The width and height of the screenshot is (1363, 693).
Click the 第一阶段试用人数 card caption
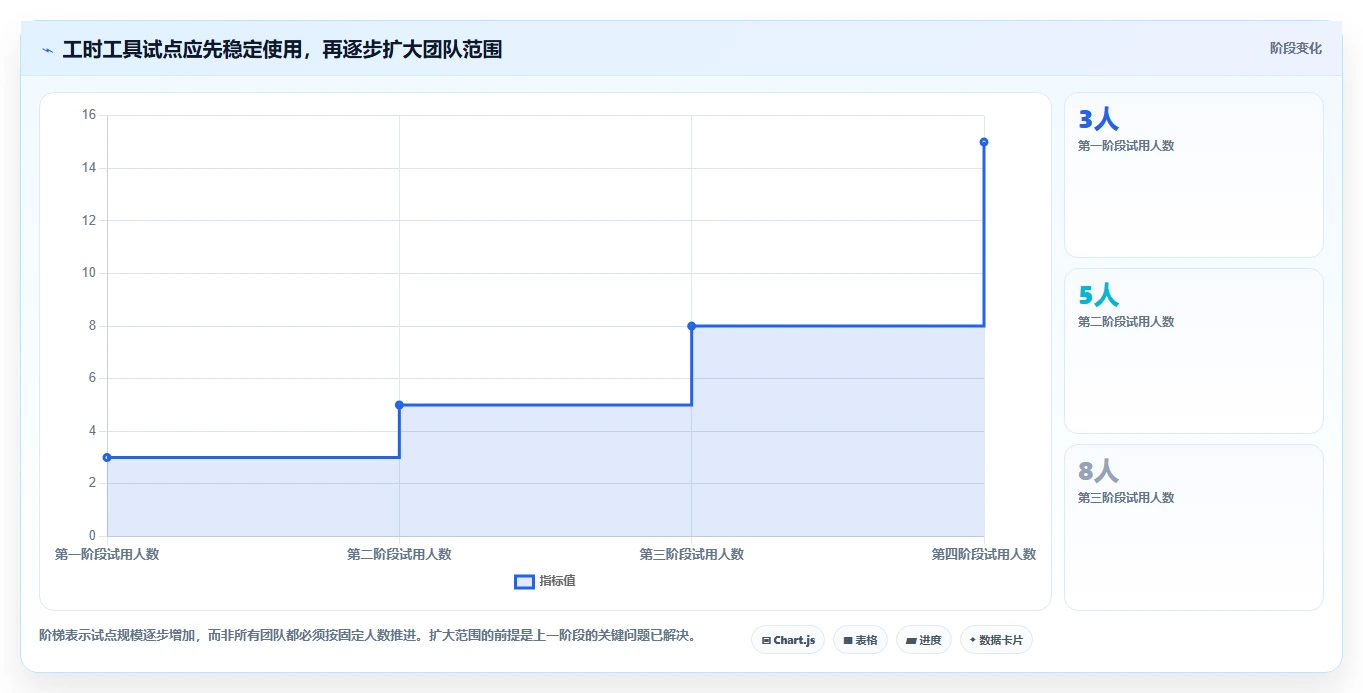coord(1126,146)
